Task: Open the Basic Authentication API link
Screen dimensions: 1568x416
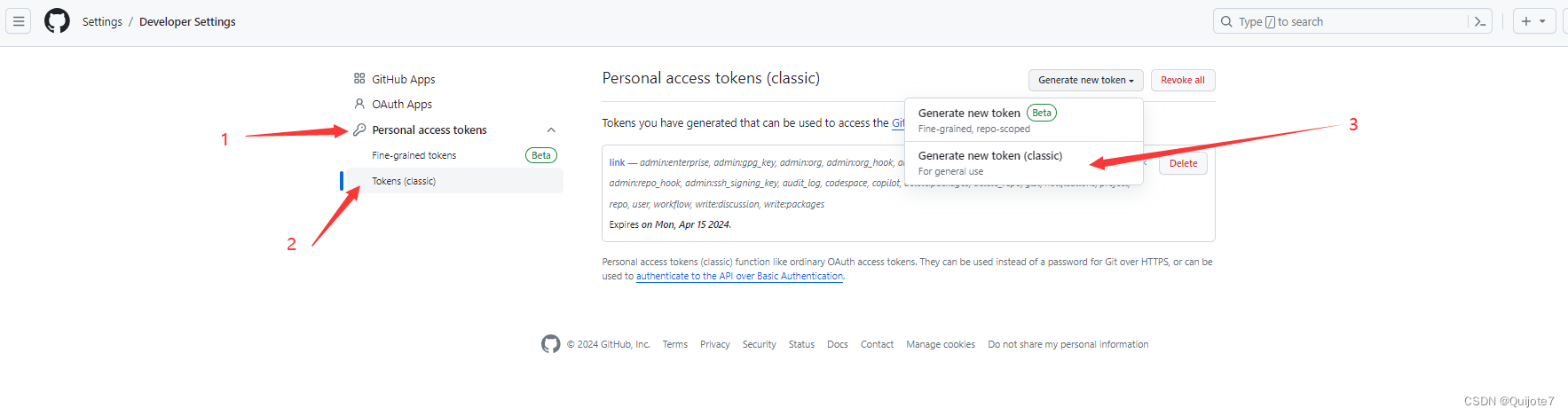Action: [739, 277]
